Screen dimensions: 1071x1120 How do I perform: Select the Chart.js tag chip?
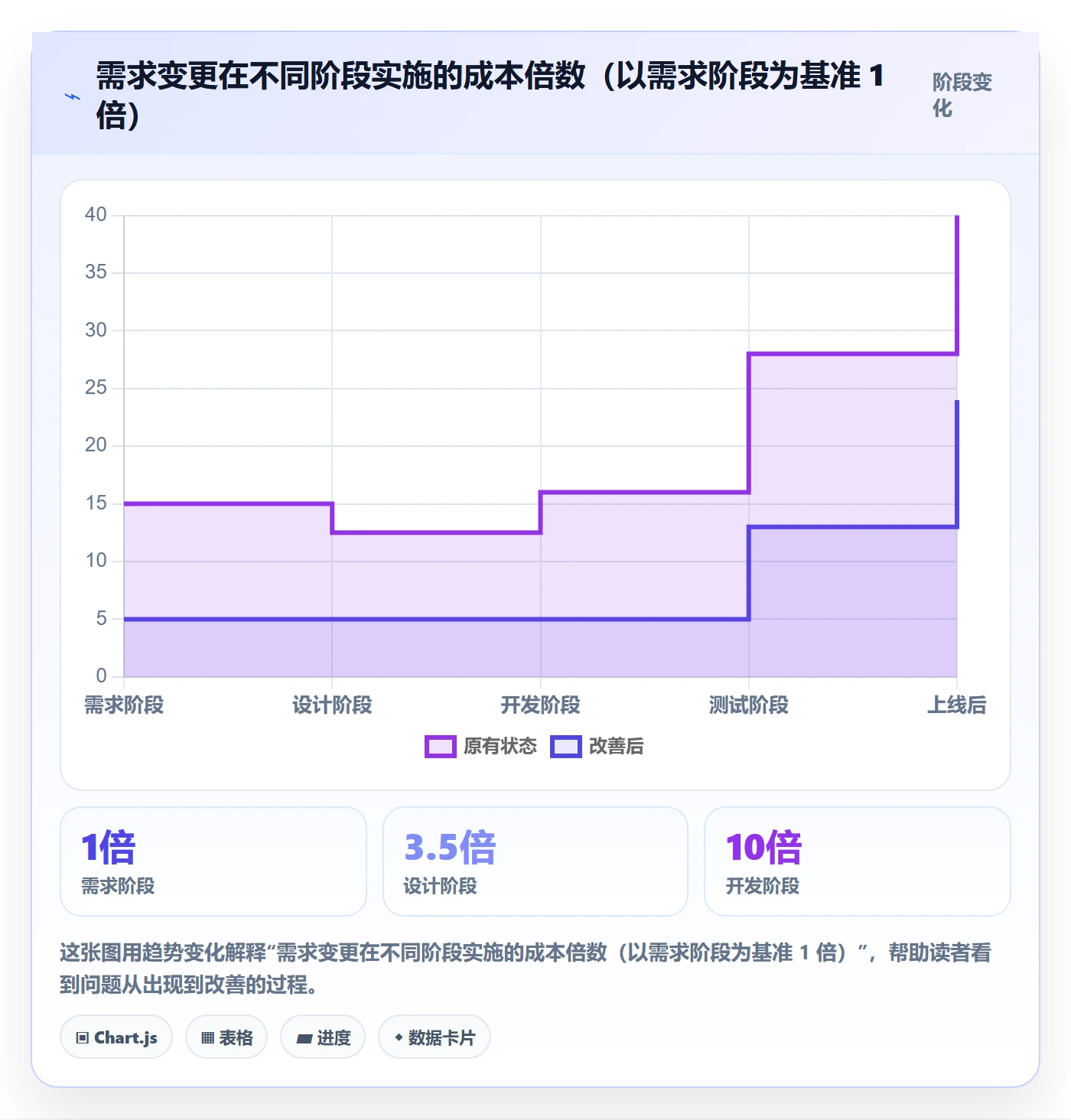(116, 1037)
